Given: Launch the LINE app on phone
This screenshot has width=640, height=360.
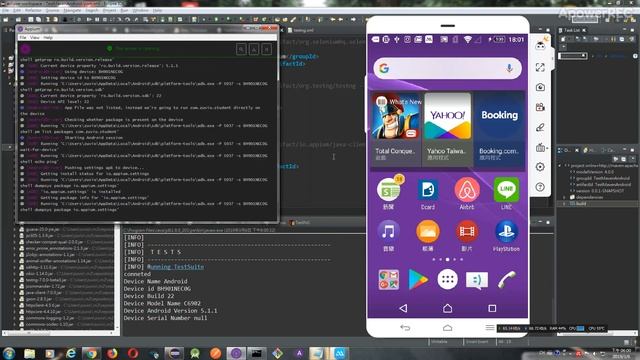Looking at the screenshot, I should pyautogui.click(x=506, y=194).
